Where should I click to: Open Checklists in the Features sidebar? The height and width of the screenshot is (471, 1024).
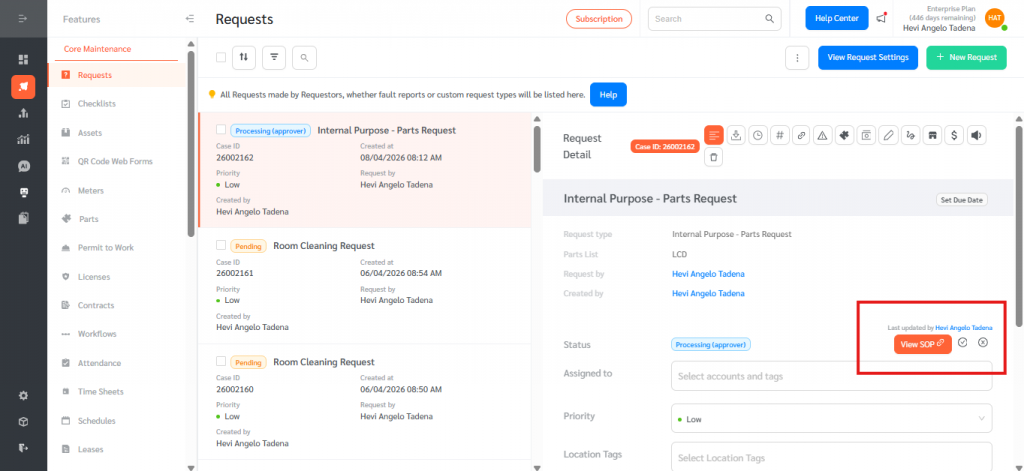tap(97, 104)
